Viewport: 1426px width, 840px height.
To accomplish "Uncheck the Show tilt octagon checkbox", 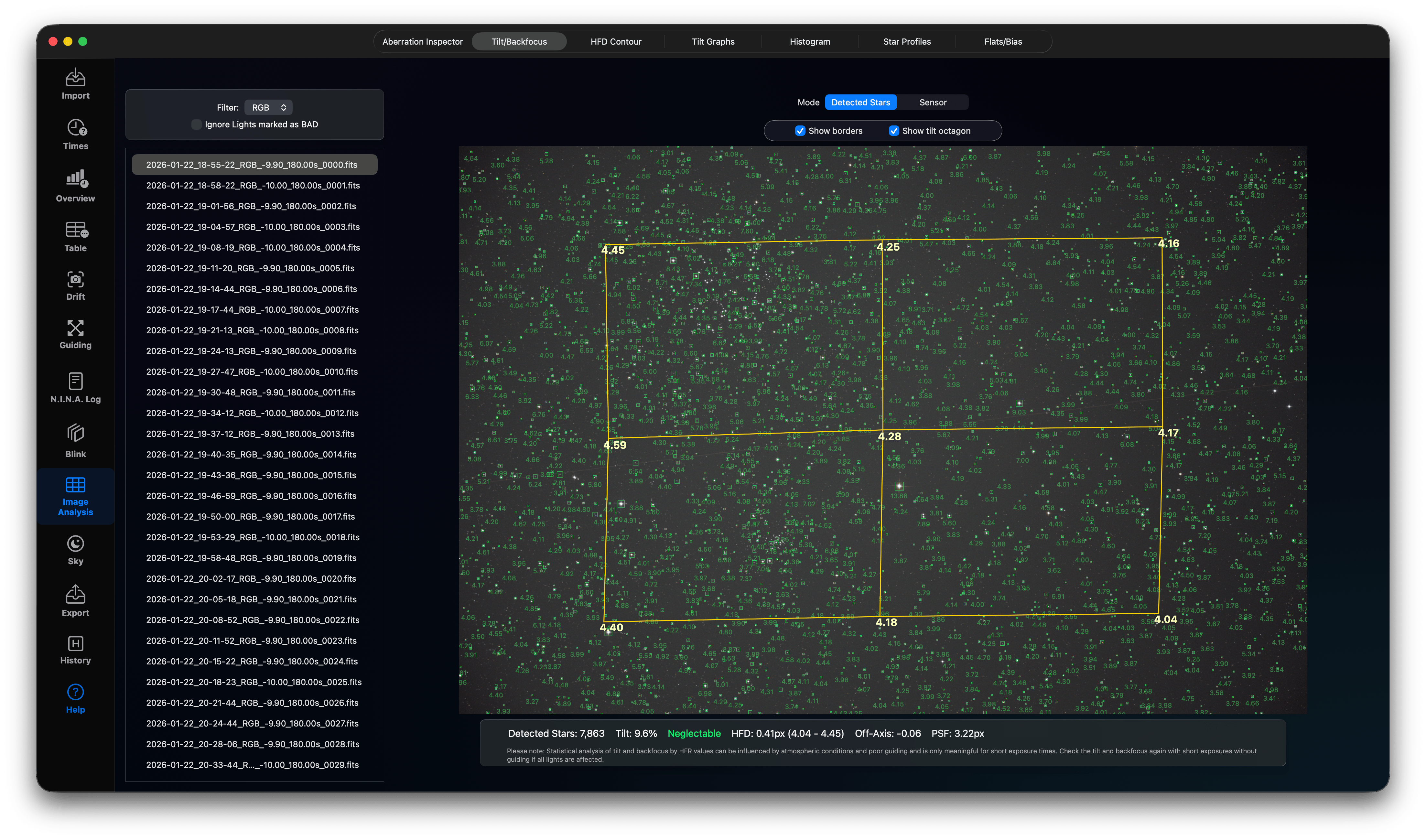I will point(893,131).
